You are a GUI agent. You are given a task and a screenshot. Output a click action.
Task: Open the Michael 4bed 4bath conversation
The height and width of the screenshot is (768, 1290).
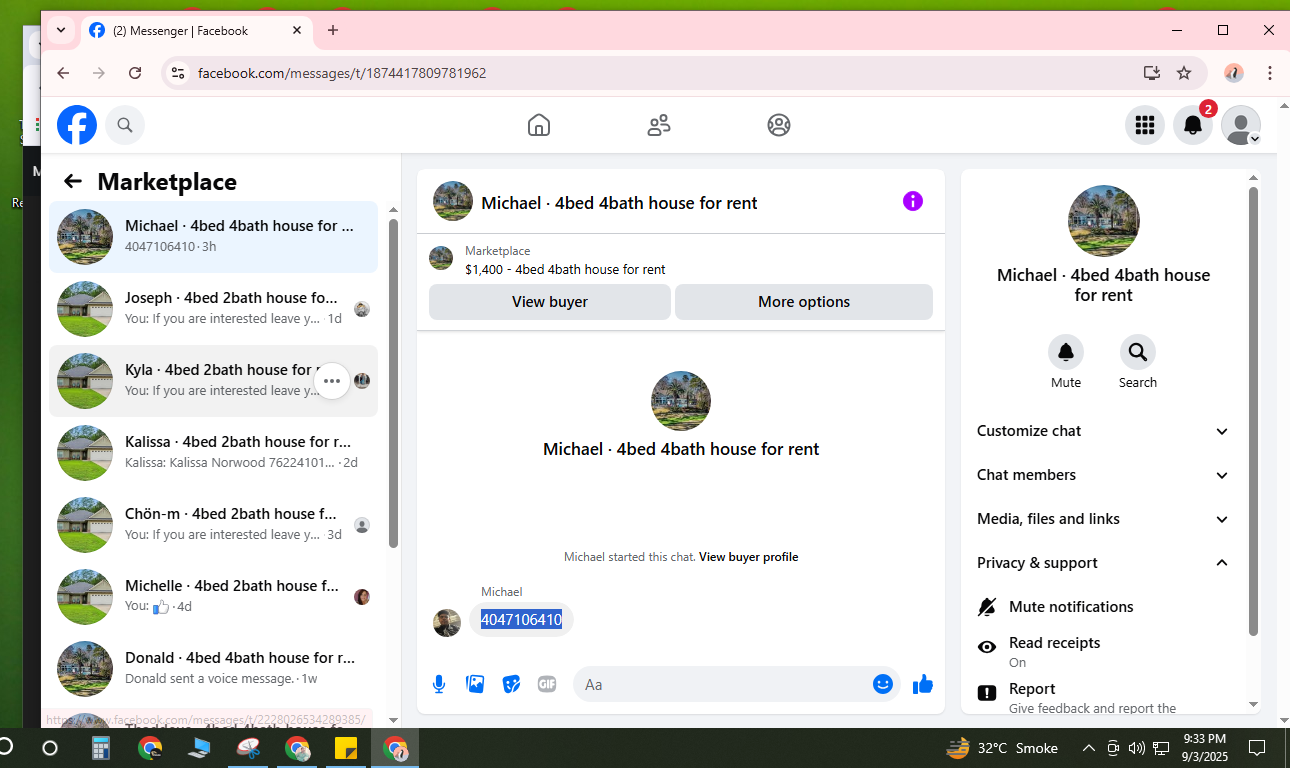coord(213,237)
